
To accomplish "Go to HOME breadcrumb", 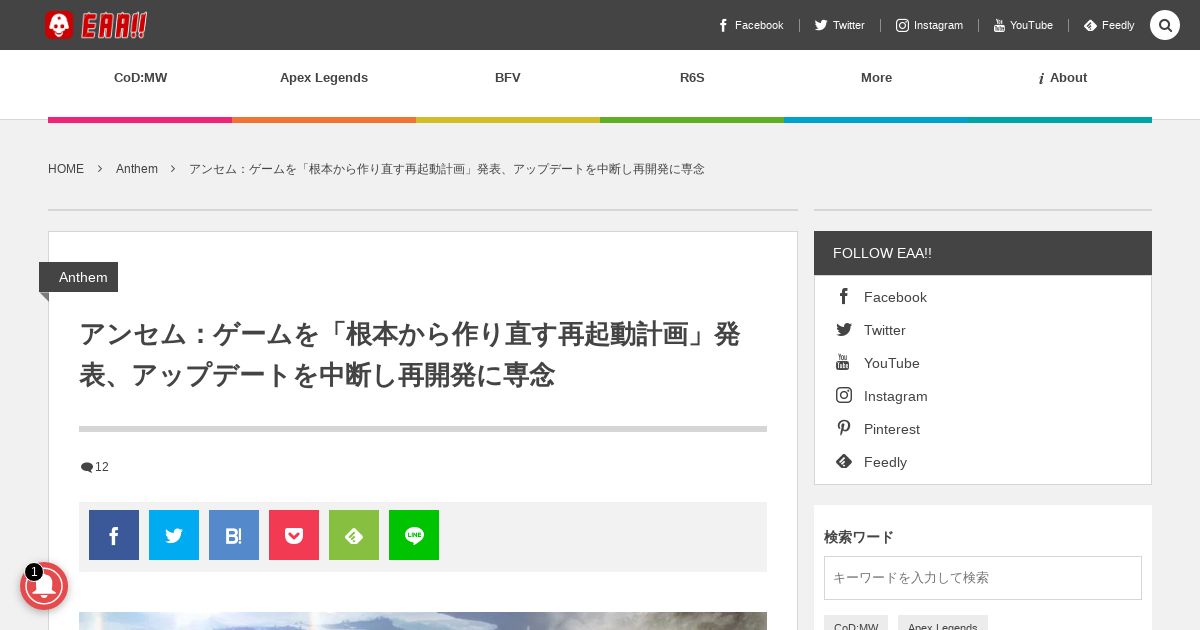I will click(x=66, y=169).
